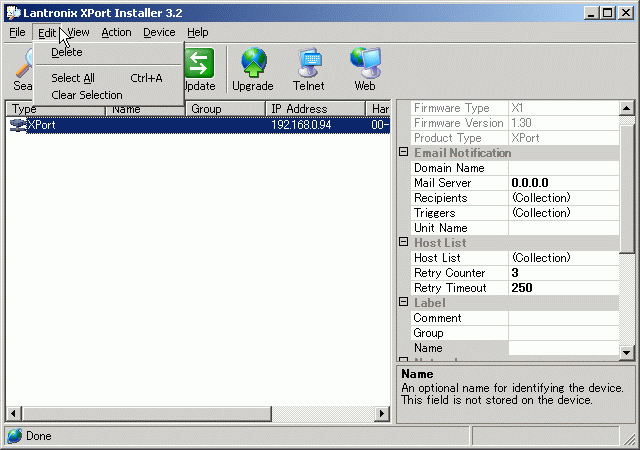Click the Unit Name value field
Image resolution: width=640 pixels, height=450 pixels.
coord(564,228)
